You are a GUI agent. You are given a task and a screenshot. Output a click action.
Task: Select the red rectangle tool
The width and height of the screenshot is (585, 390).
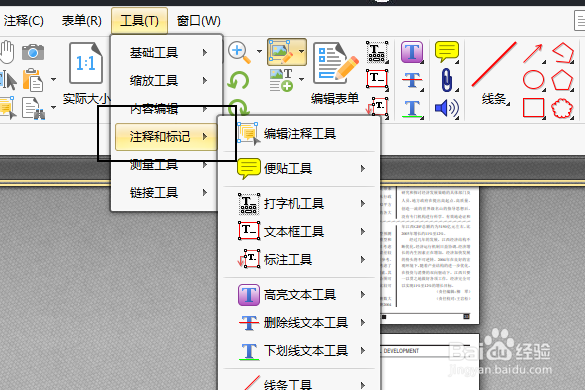534,108
